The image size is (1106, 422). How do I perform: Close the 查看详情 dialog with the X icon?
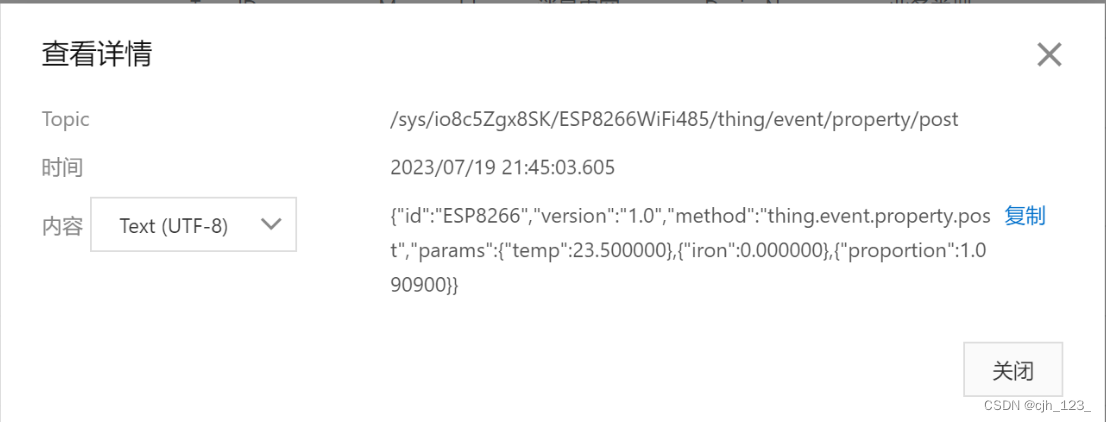[x=1049, y=54]
